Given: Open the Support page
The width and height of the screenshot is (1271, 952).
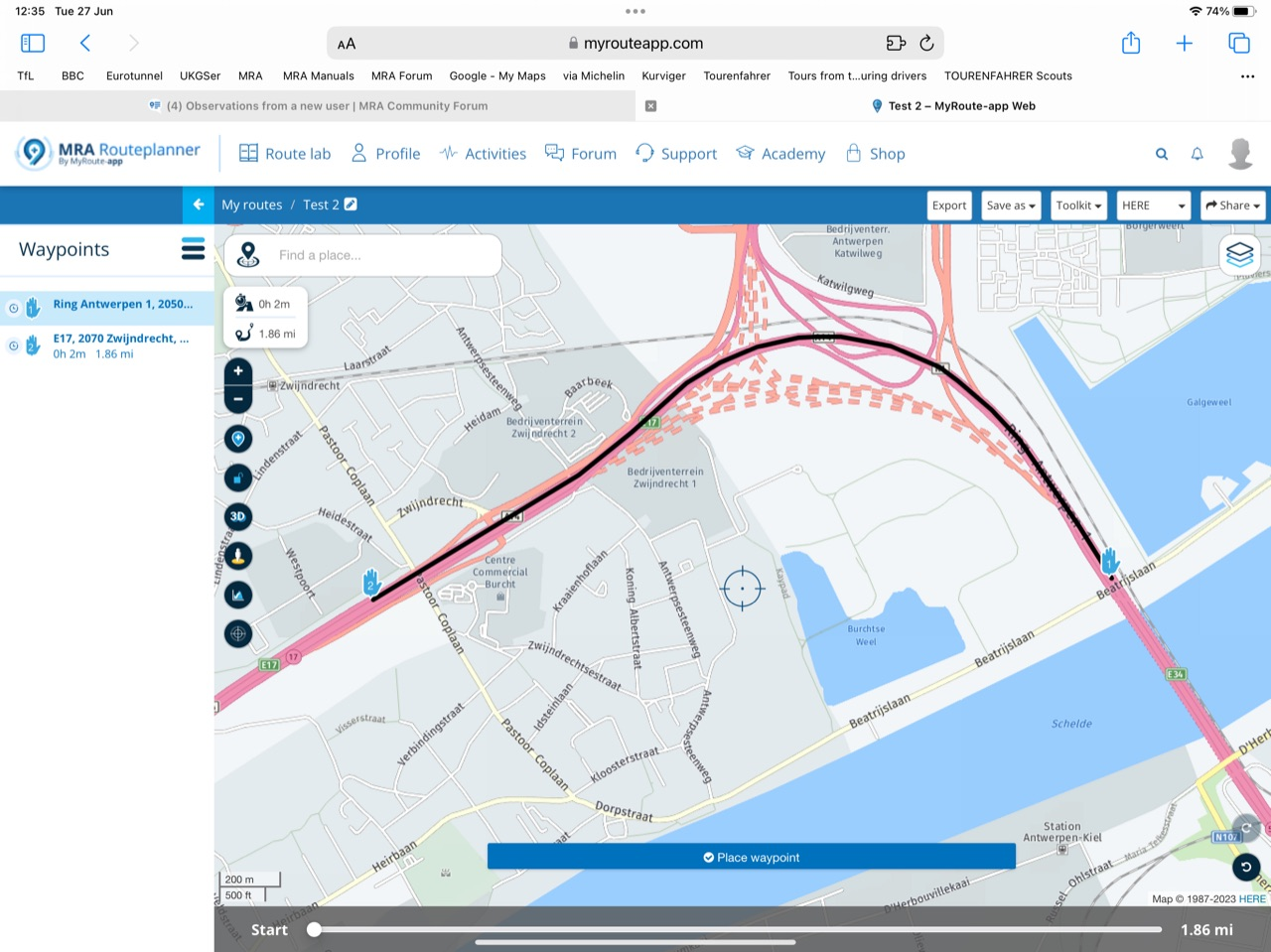Looking at the screenshot, I should click(676, 154).
